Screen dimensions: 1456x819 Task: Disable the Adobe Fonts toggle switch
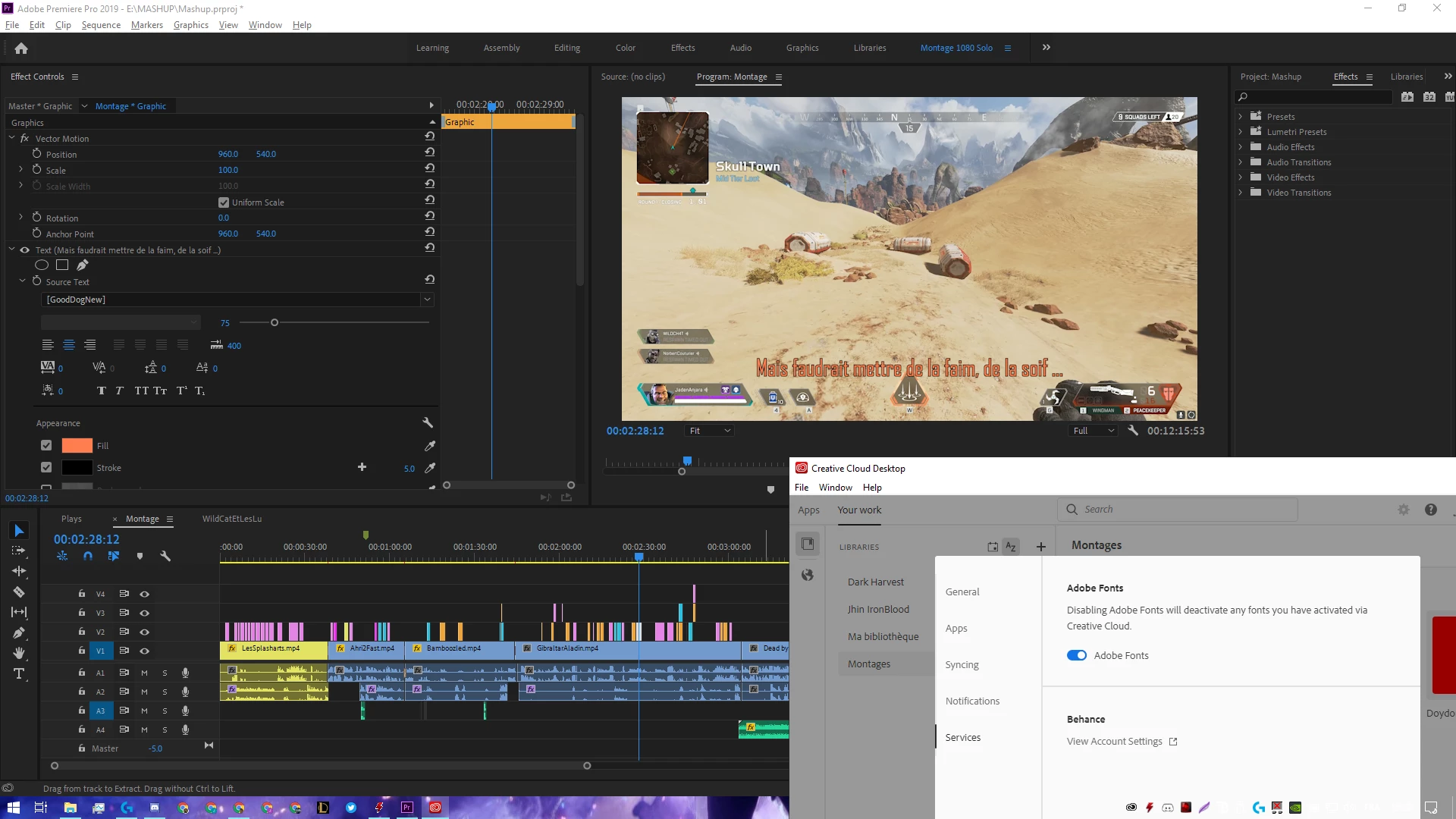[x=1076, y=655]
